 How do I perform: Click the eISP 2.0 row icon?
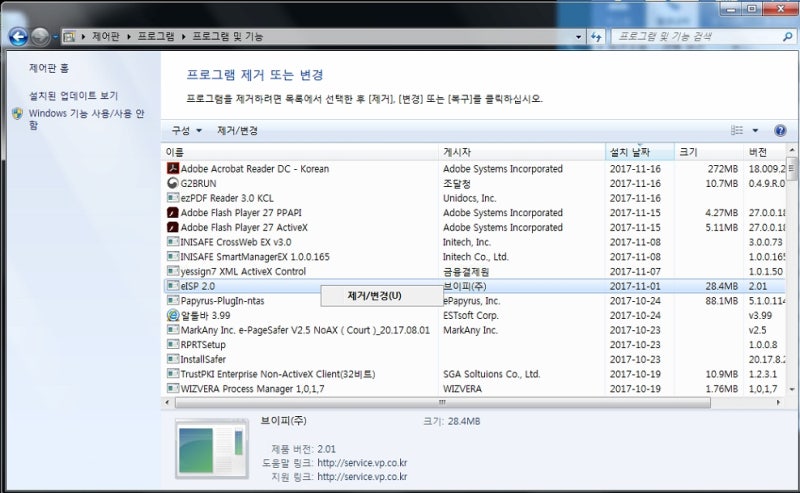(x=172, y=286)
